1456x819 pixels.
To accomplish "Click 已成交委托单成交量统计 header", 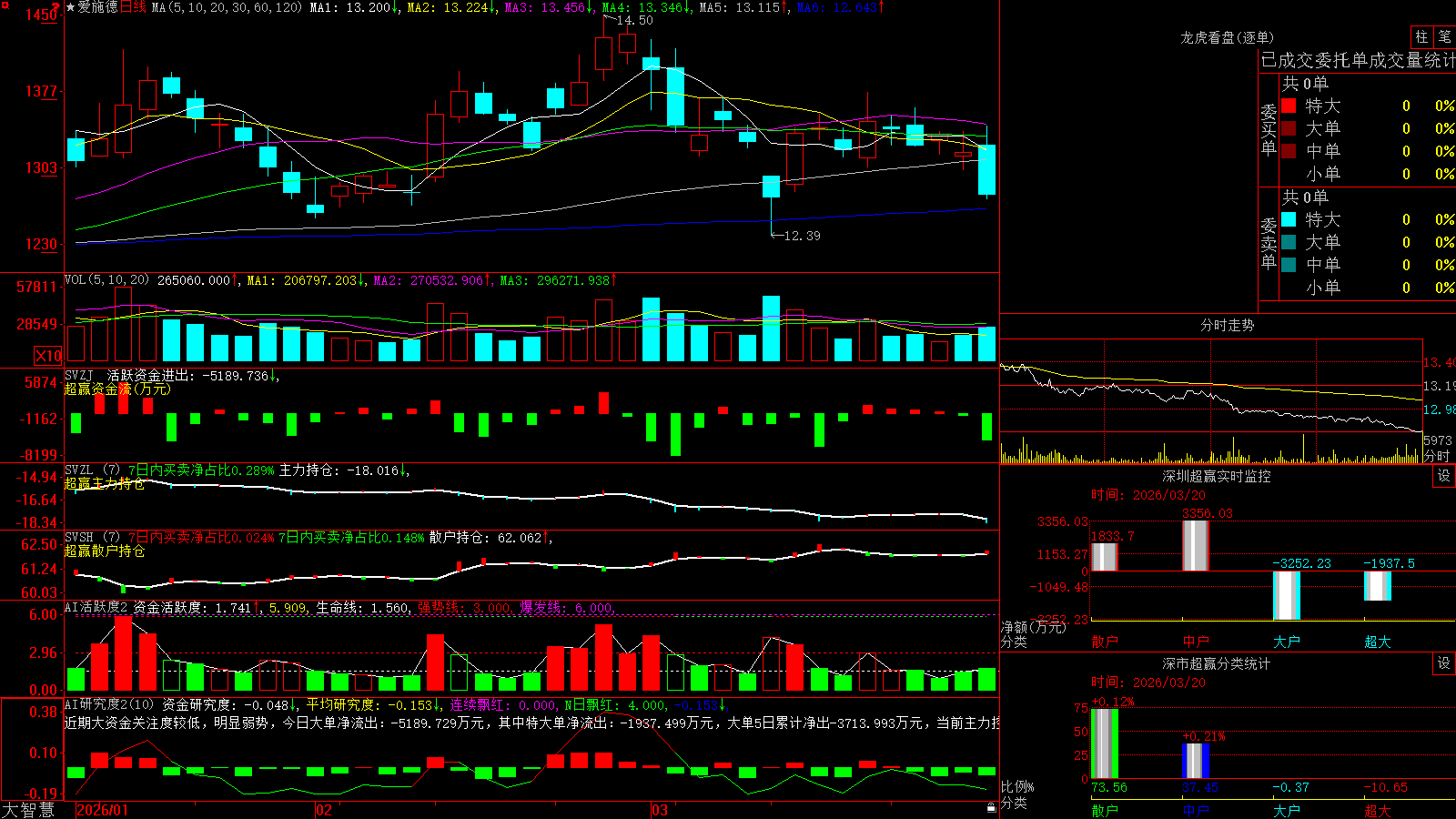I will pyautogui.click(x=1358, y=60).
